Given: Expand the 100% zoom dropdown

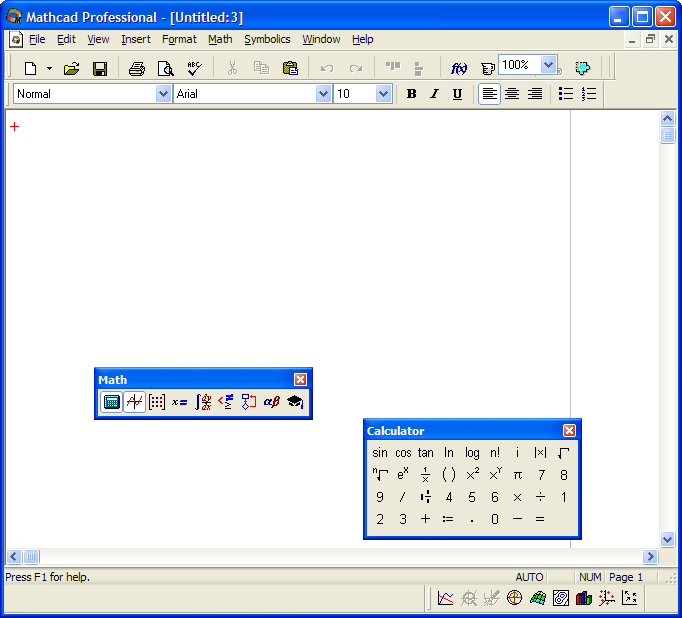Looking at the screenshot, I should tap(548, 65).
